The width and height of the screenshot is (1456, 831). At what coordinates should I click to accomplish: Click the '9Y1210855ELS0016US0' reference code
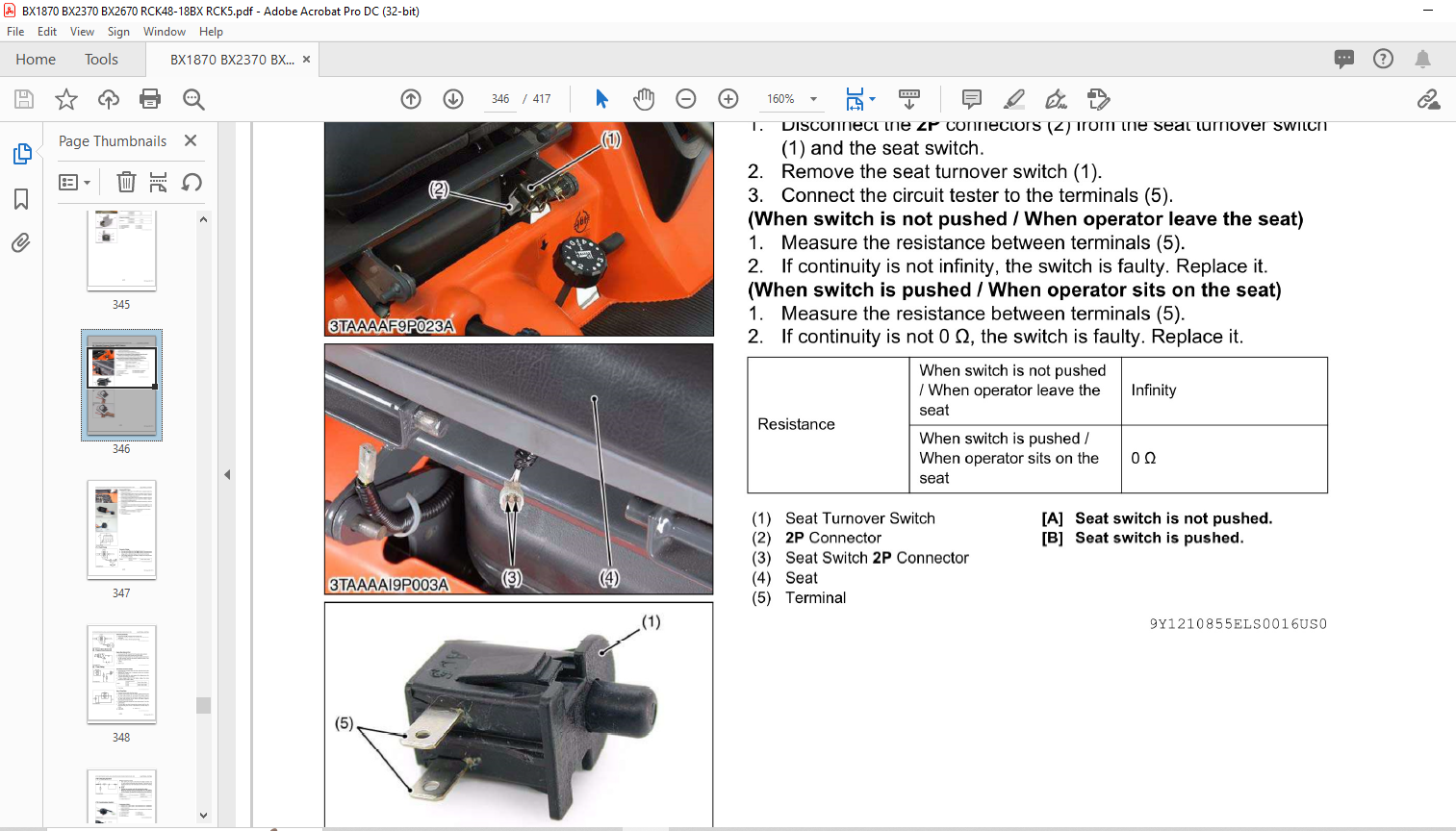[x=1238, y=624]
